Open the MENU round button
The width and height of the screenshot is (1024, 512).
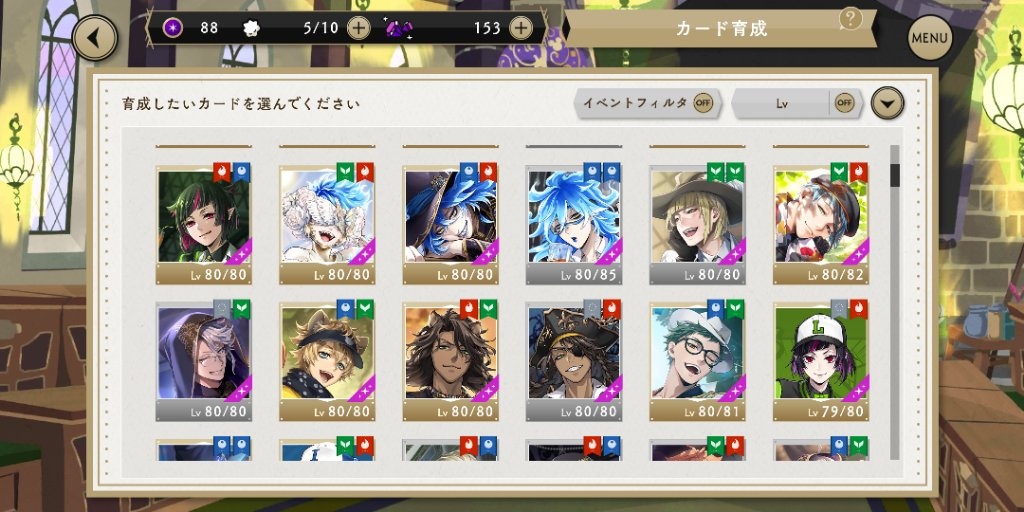[929, 37]
